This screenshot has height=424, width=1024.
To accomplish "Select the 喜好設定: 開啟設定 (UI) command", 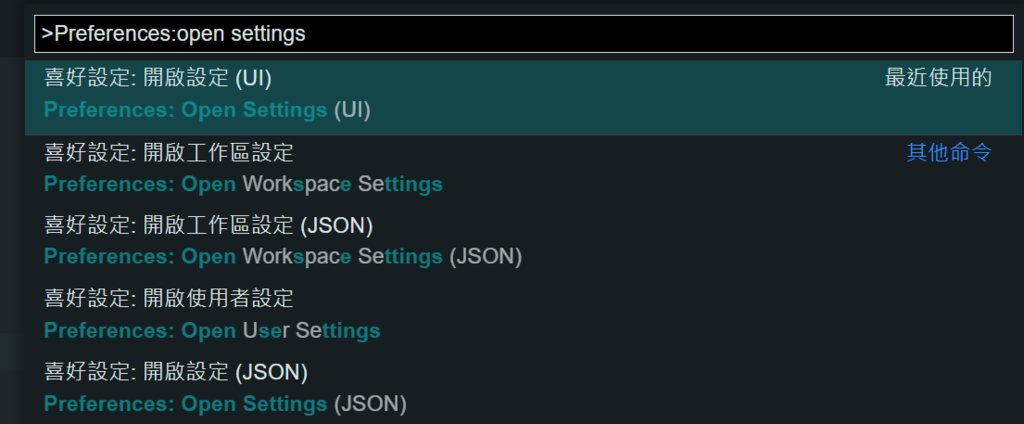I will pyautogui.click(x=158, y=78).
